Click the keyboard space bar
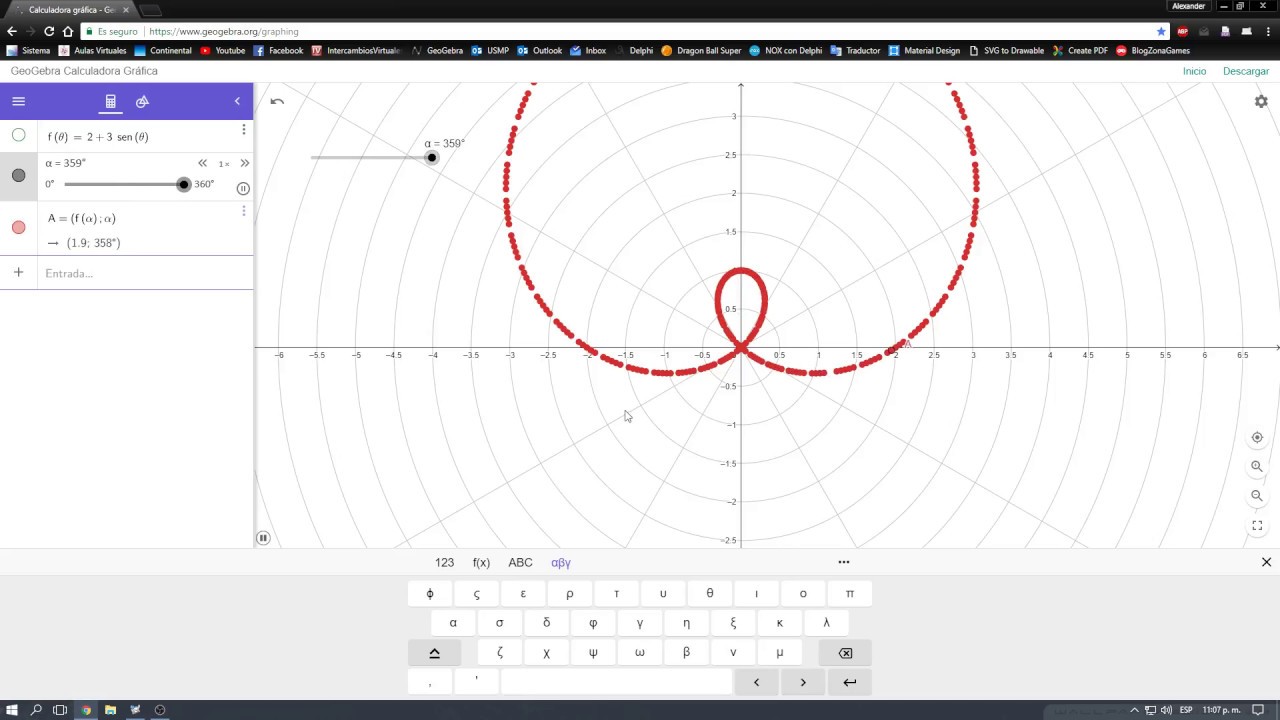This screenshot has height=720, width=1280. click(616, 682)
